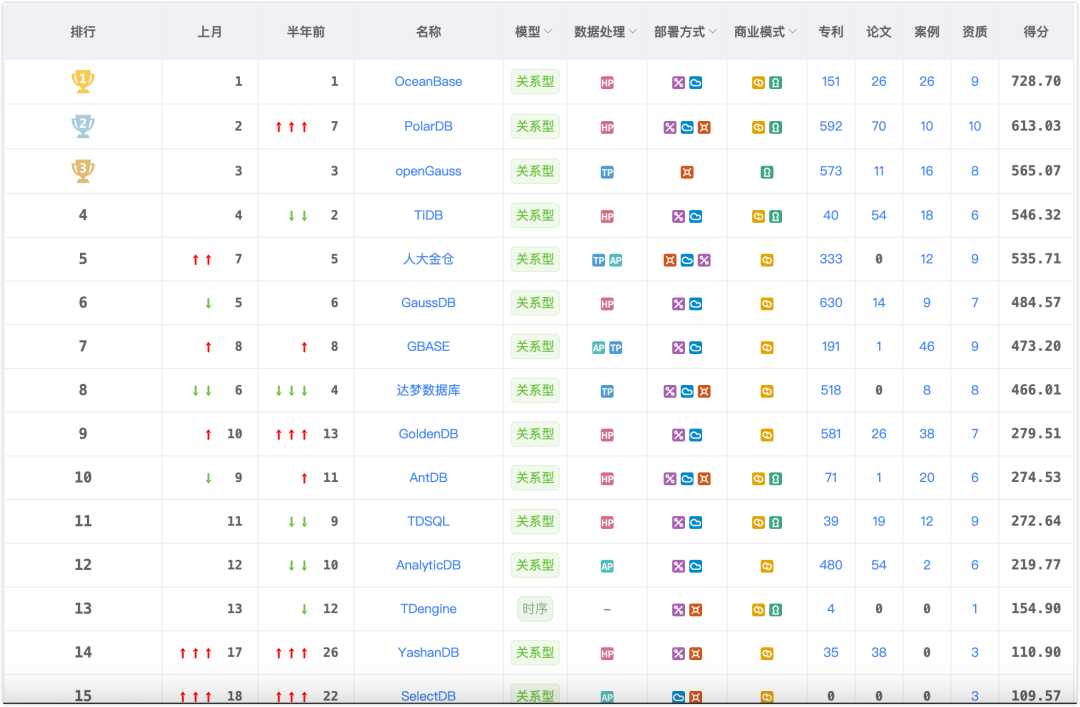Click the yellow business-model icon for GaussDB

[x=767, y=304]
